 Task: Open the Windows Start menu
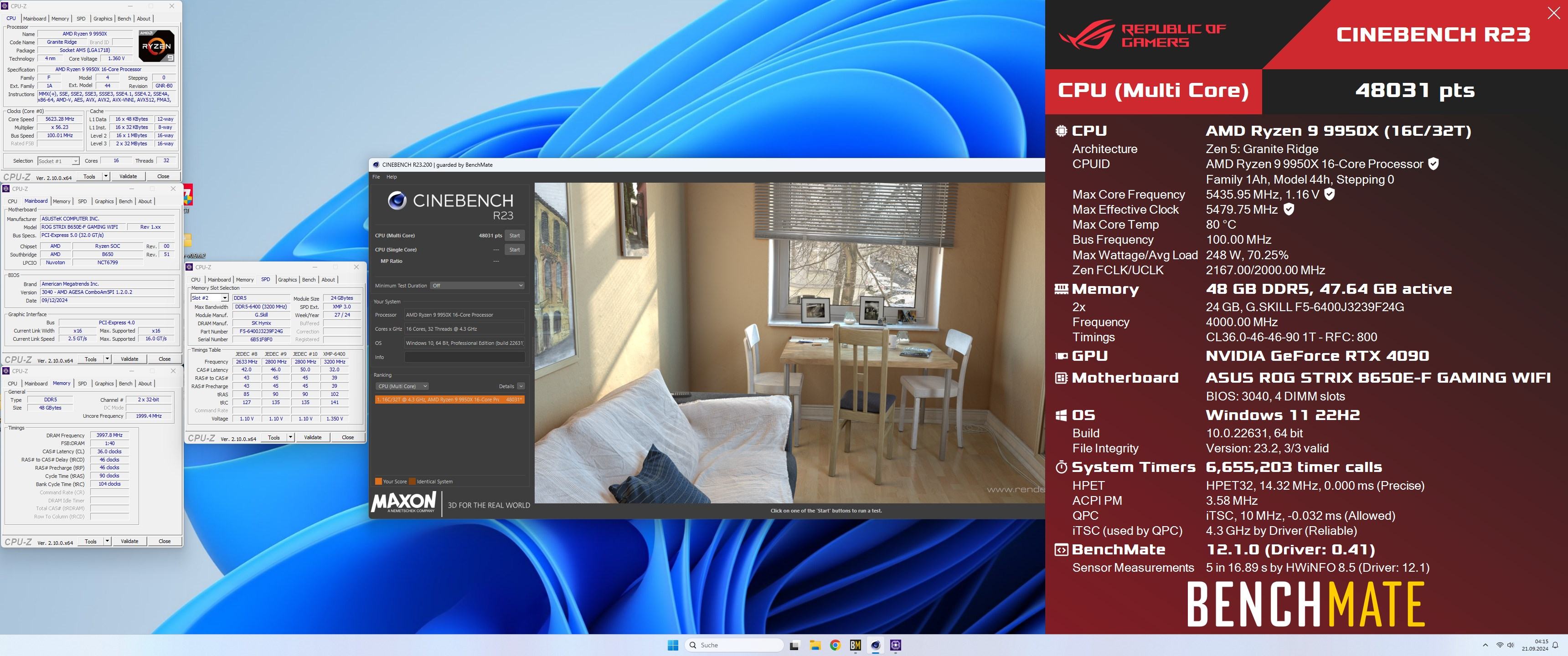(673, 645)
